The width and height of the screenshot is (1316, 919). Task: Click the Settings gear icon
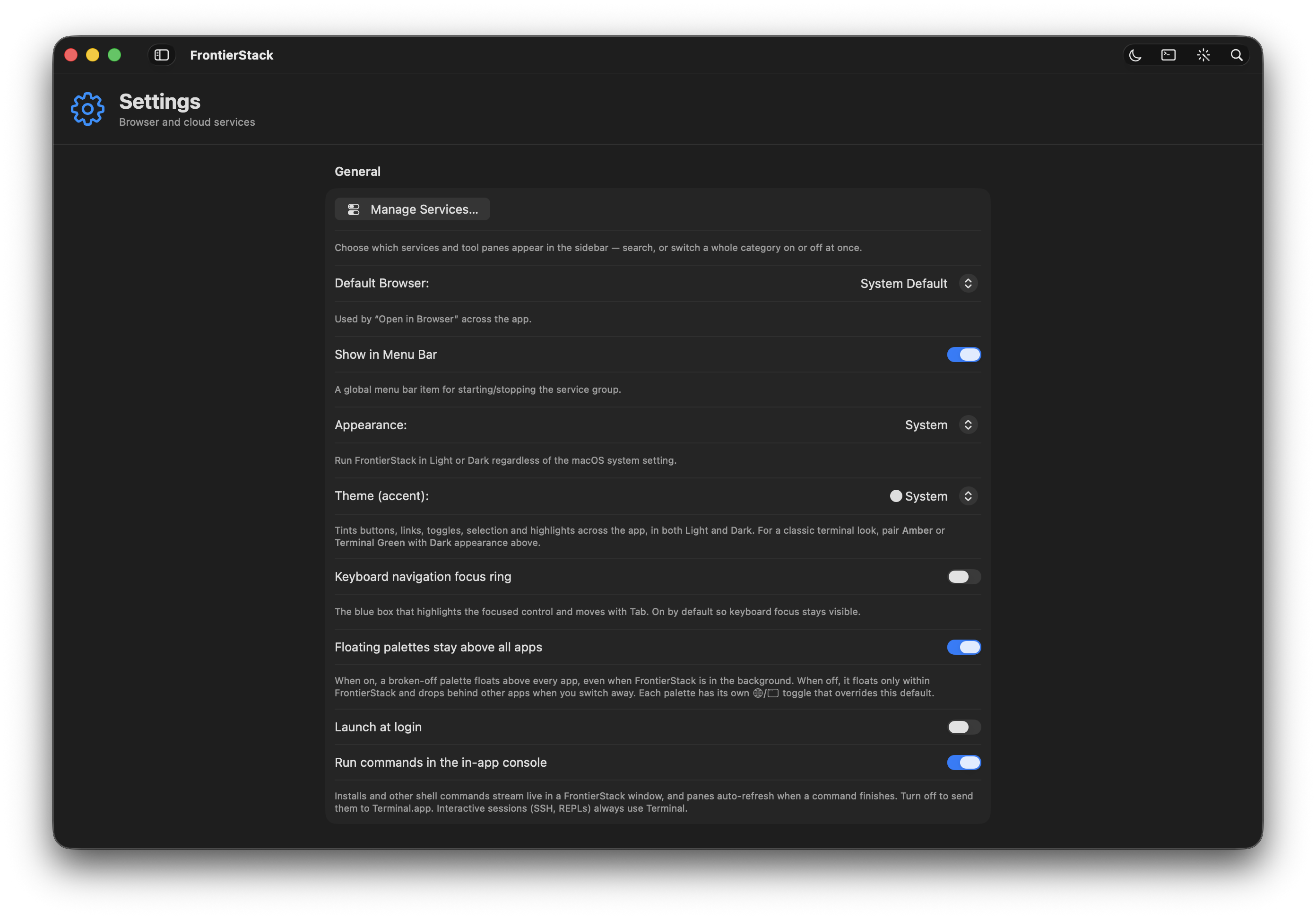click(87, 109)
